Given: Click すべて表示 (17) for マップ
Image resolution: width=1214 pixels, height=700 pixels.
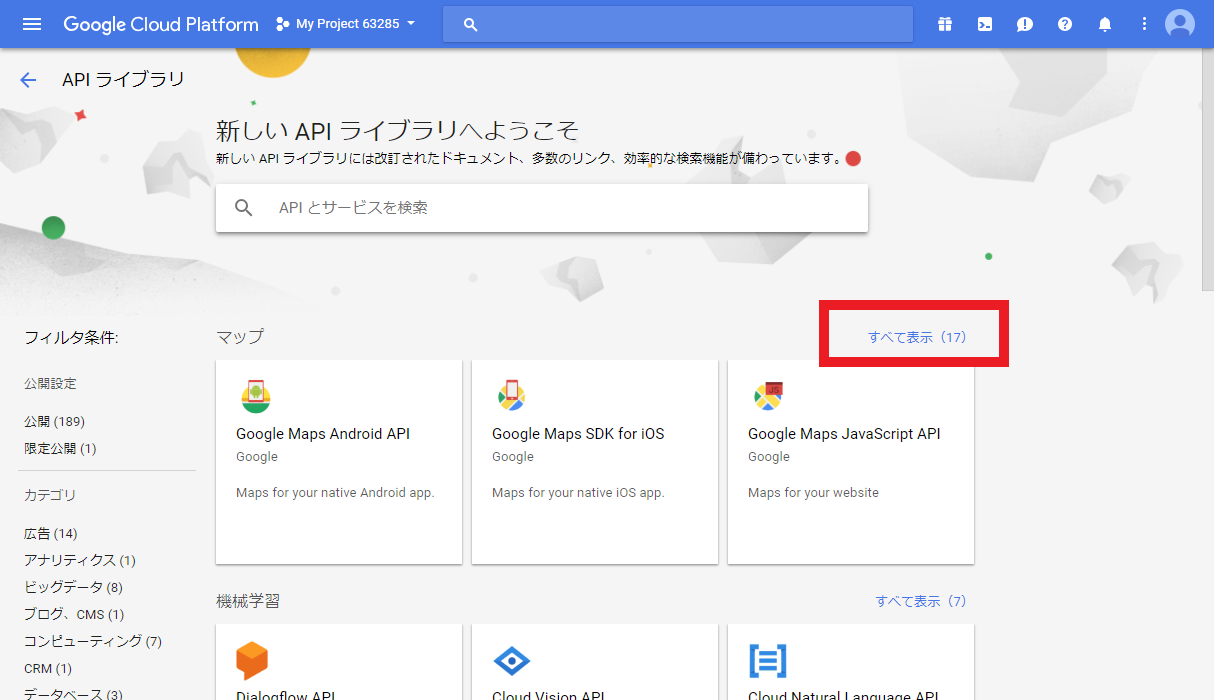Looking at the screenshot, I should point(917,338).
